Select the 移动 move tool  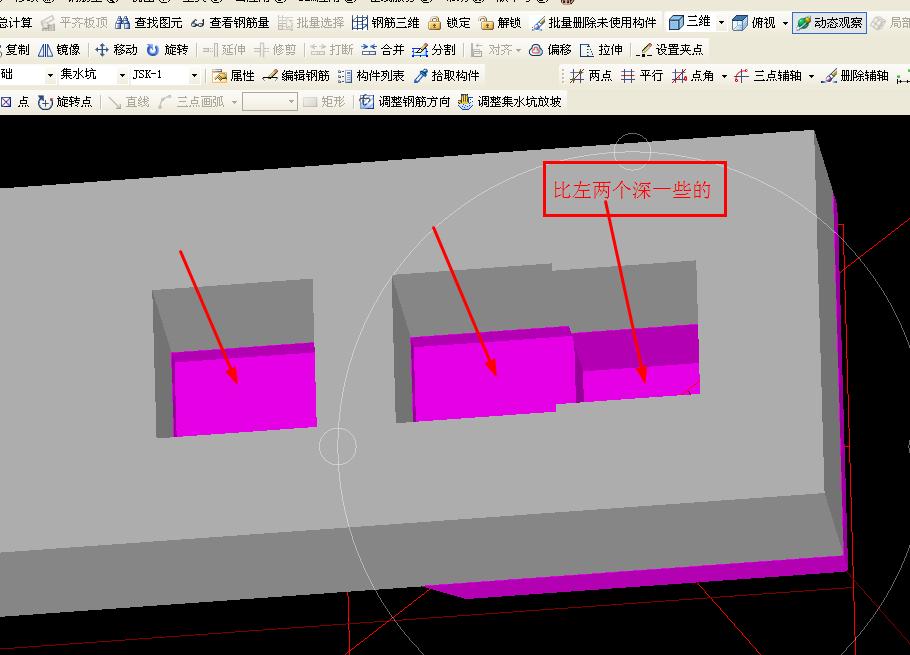point(116,50)
